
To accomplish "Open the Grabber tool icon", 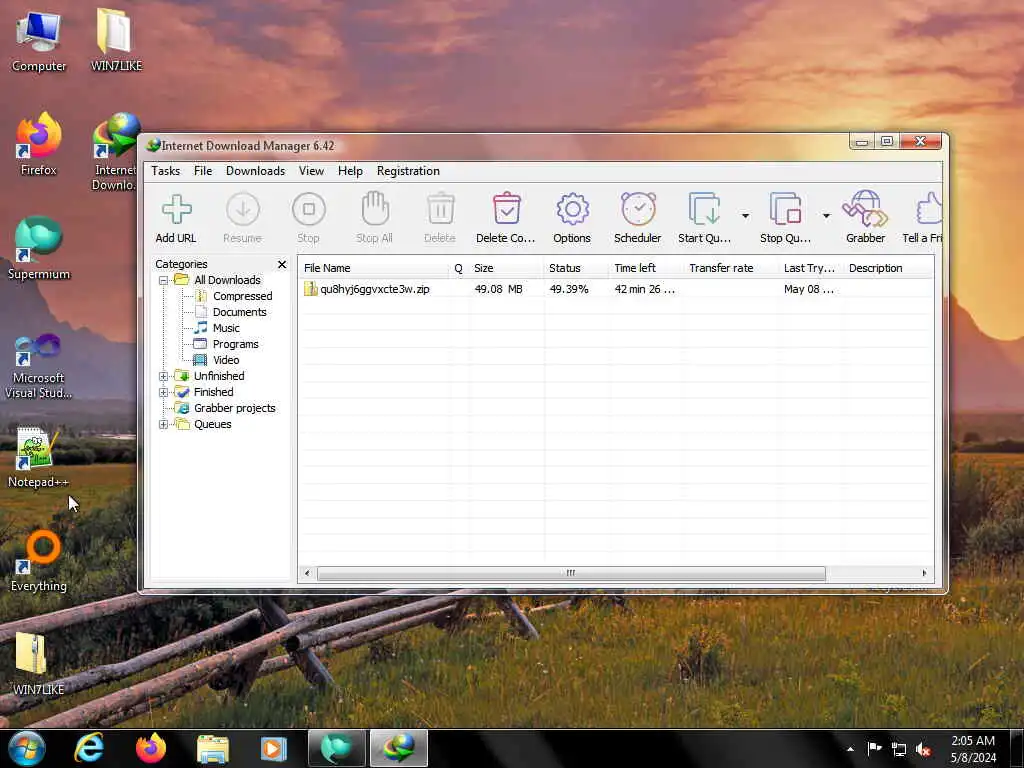I will tap(865, 209).
